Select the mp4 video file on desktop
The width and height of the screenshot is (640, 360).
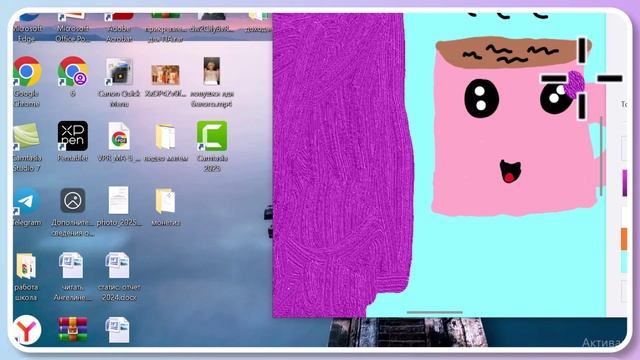[211, 71]
